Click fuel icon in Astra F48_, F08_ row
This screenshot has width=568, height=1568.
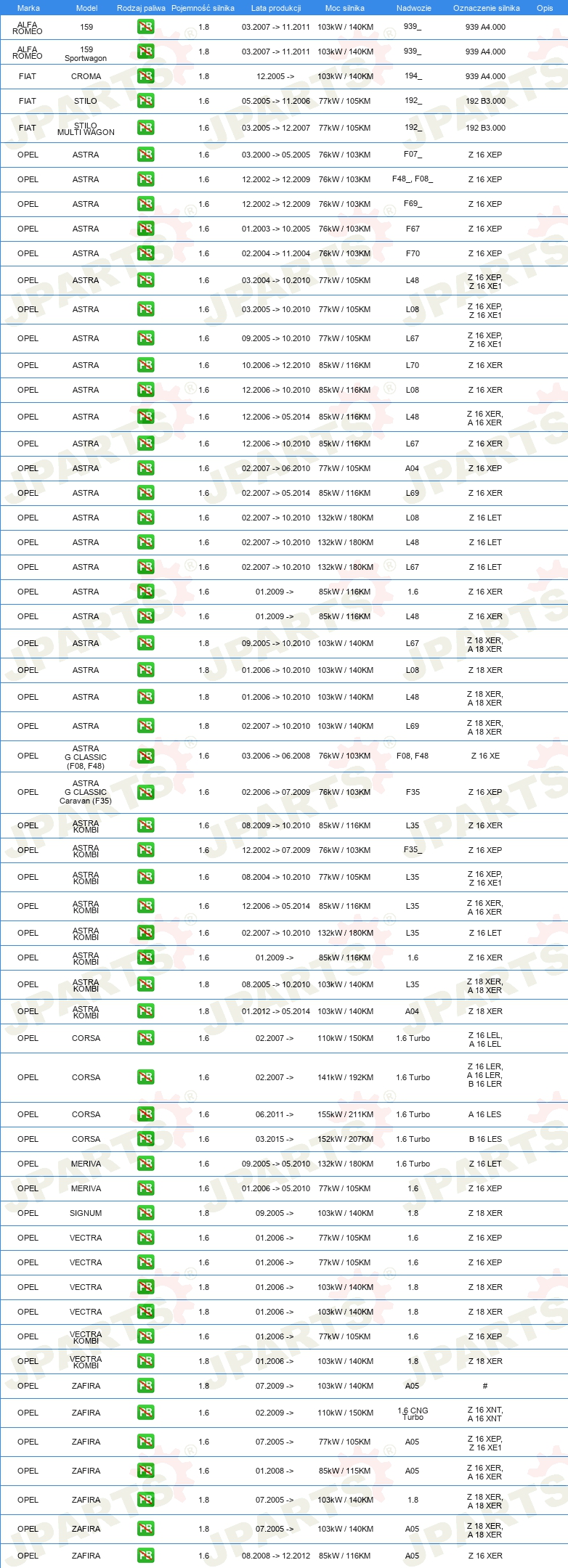coord(145,179)
